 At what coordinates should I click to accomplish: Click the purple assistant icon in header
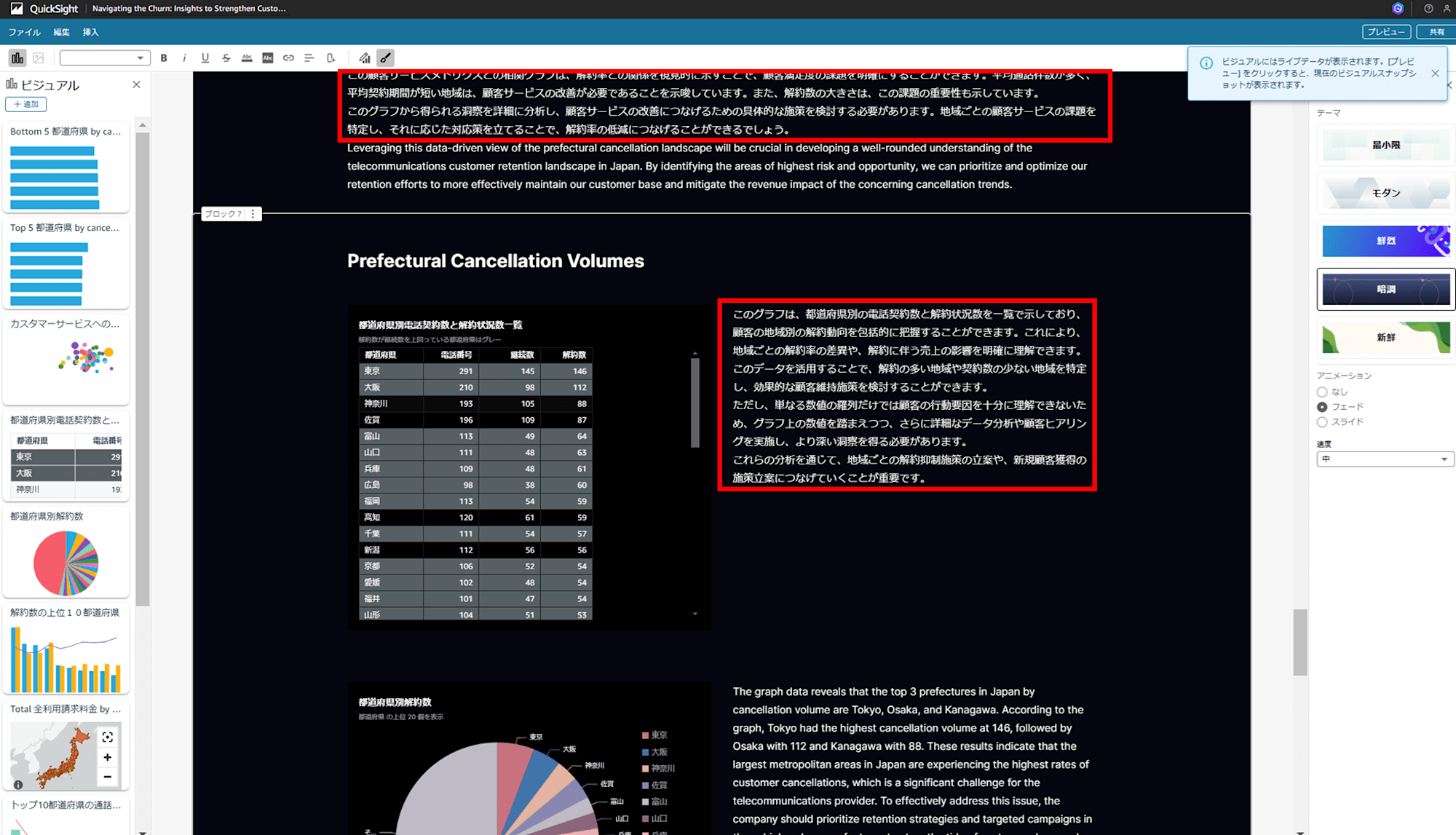coord(1398,9)
